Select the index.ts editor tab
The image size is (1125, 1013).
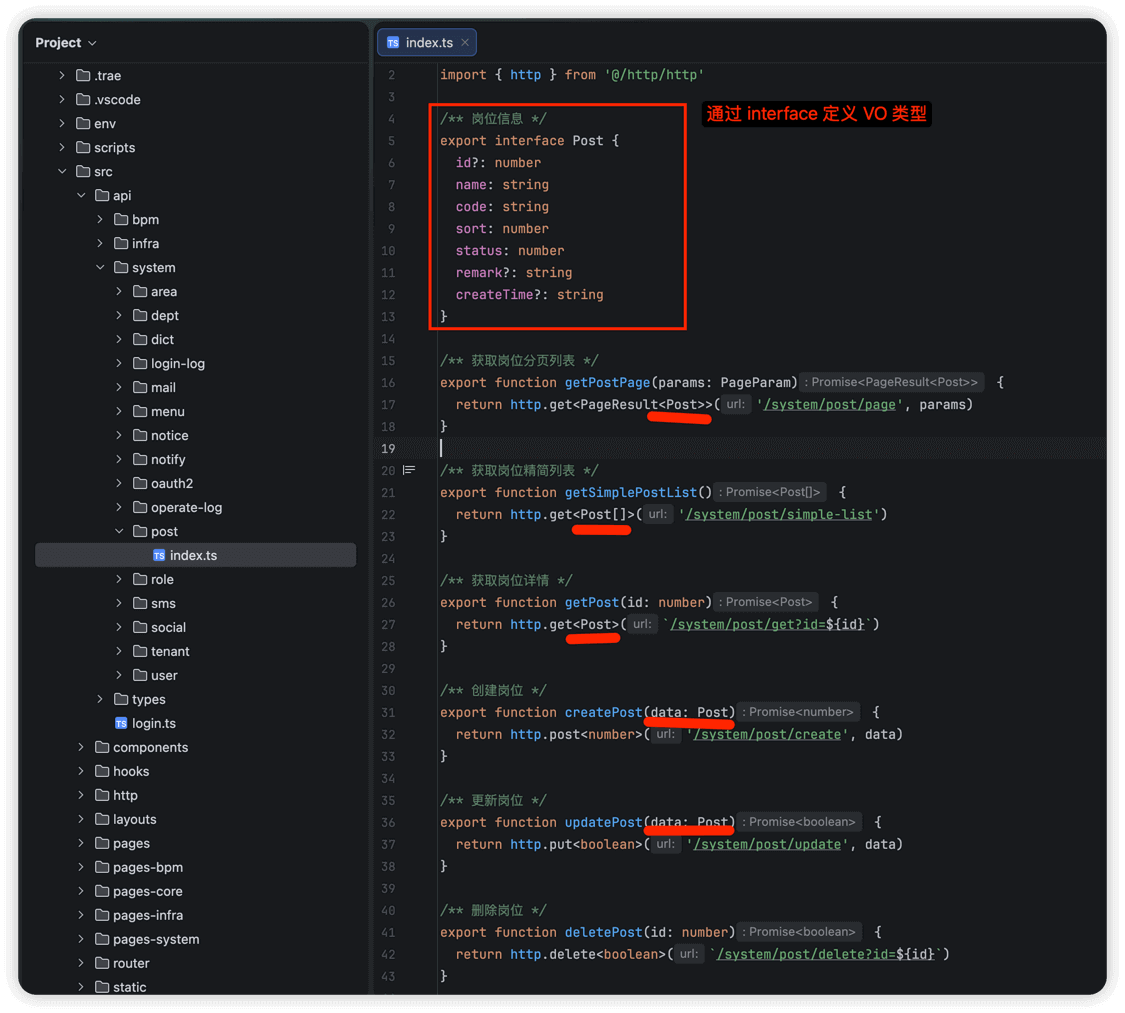(429, 43)
